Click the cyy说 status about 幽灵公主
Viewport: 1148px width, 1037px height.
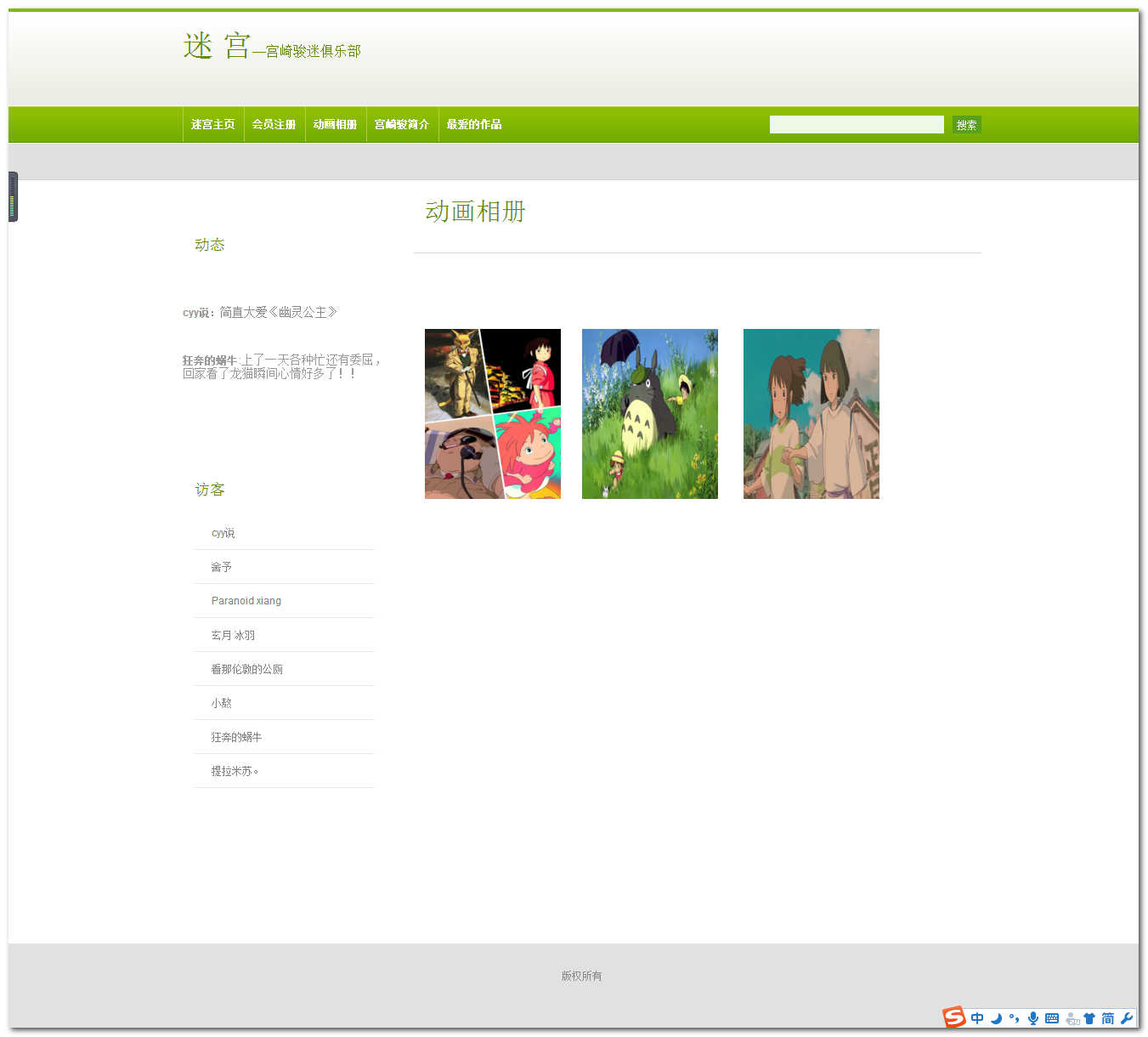point(260,312)
